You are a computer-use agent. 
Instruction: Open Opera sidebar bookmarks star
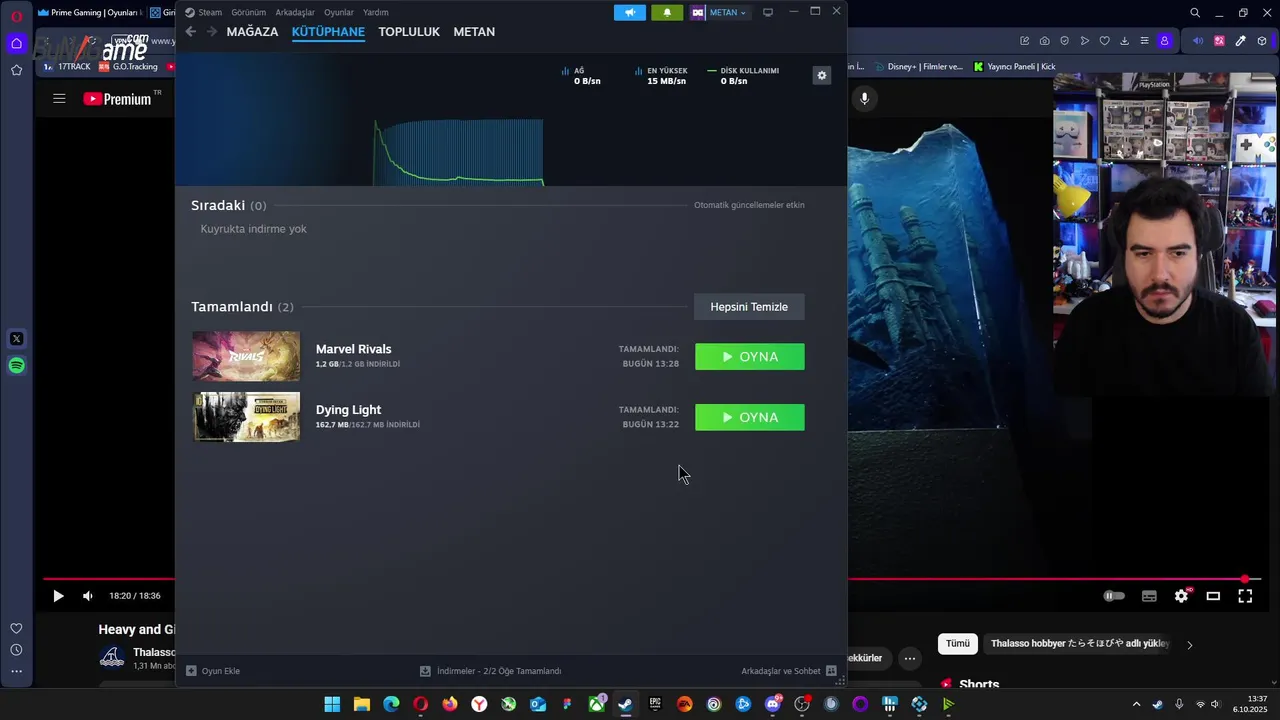click(x=16, y=70)
